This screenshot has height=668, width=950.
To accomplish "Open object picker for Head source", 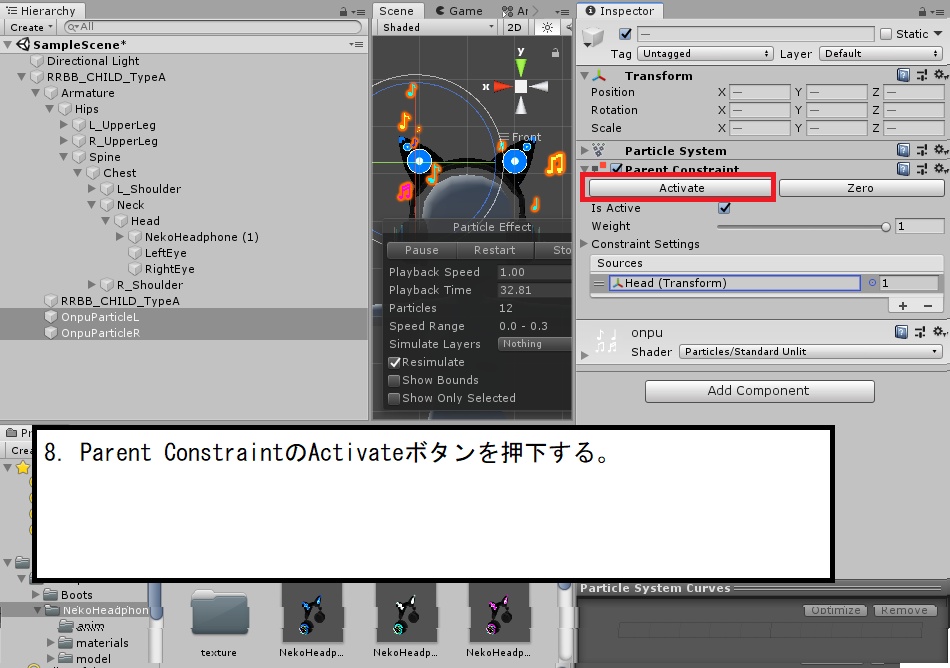I will [872, 283].
